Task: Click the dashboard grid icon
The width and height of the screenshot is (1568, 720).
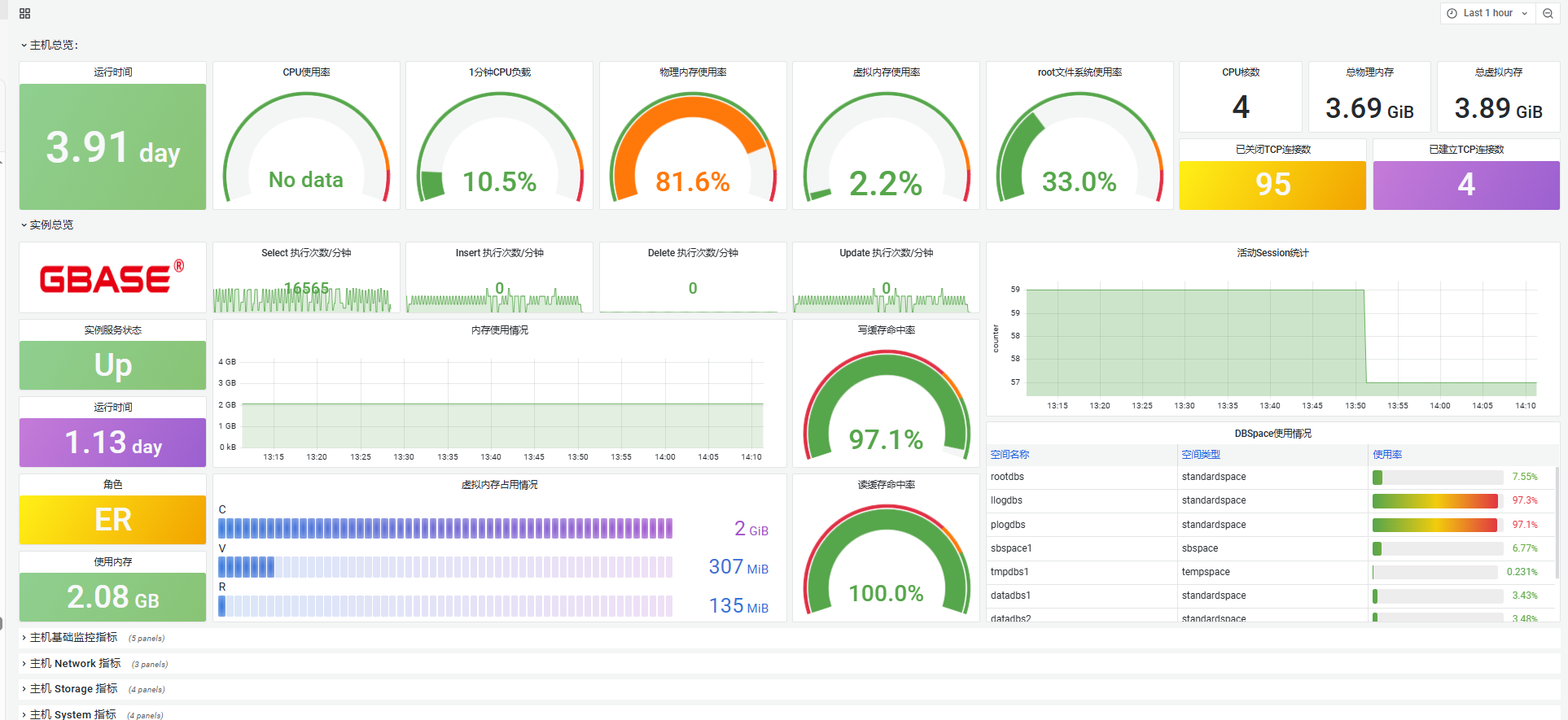Action: (x=24, y=14)
